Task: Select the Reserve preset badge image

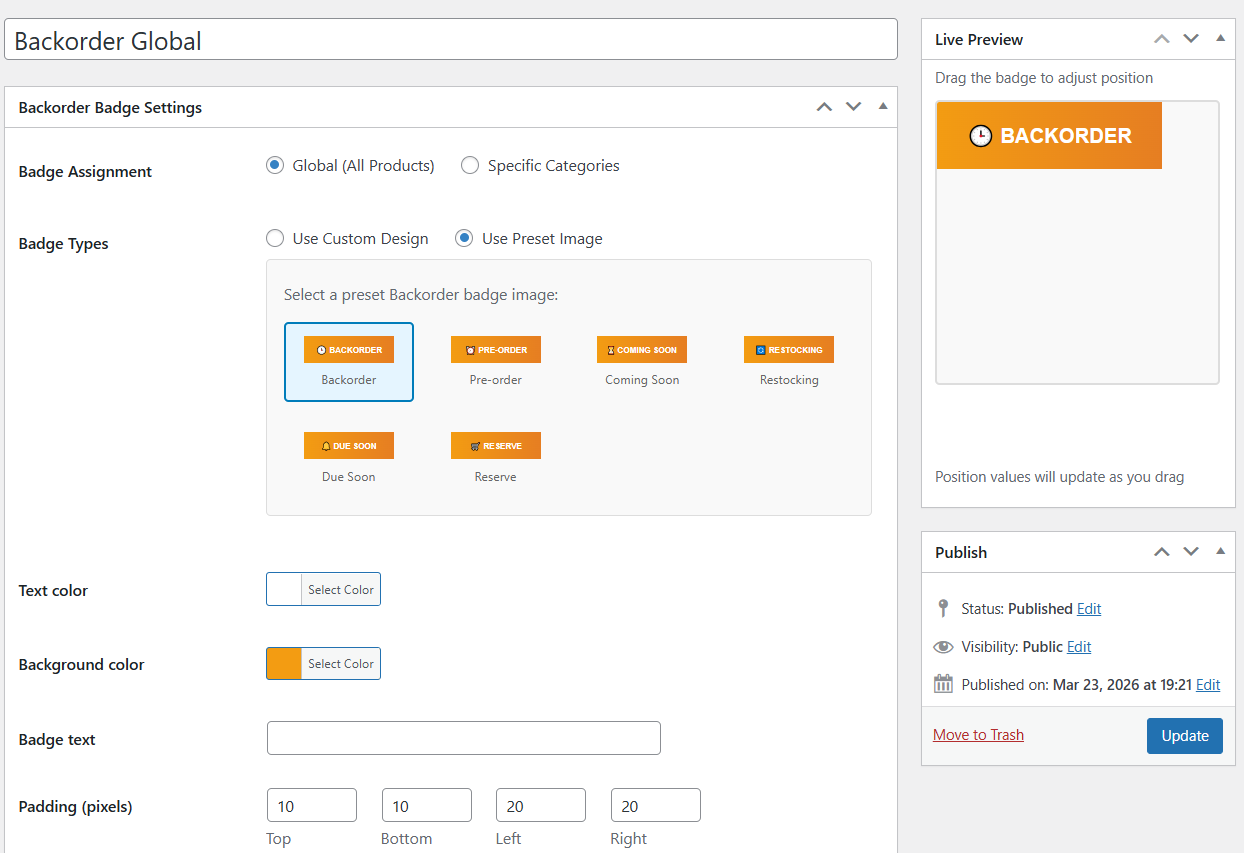Action: (x=495, y=445)
